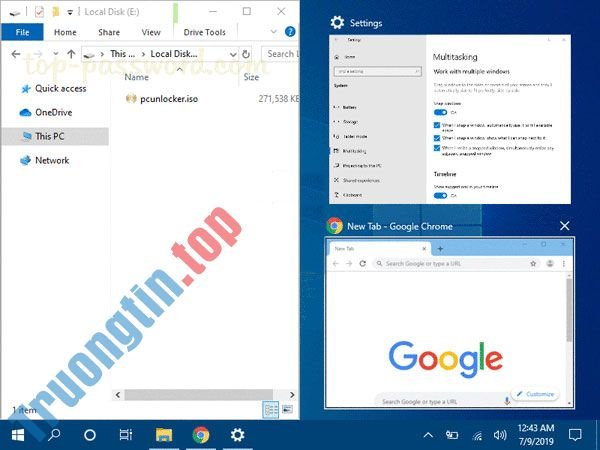Open the volume speaker tray icon
600x450 pixels.
(x=500, y=435)
